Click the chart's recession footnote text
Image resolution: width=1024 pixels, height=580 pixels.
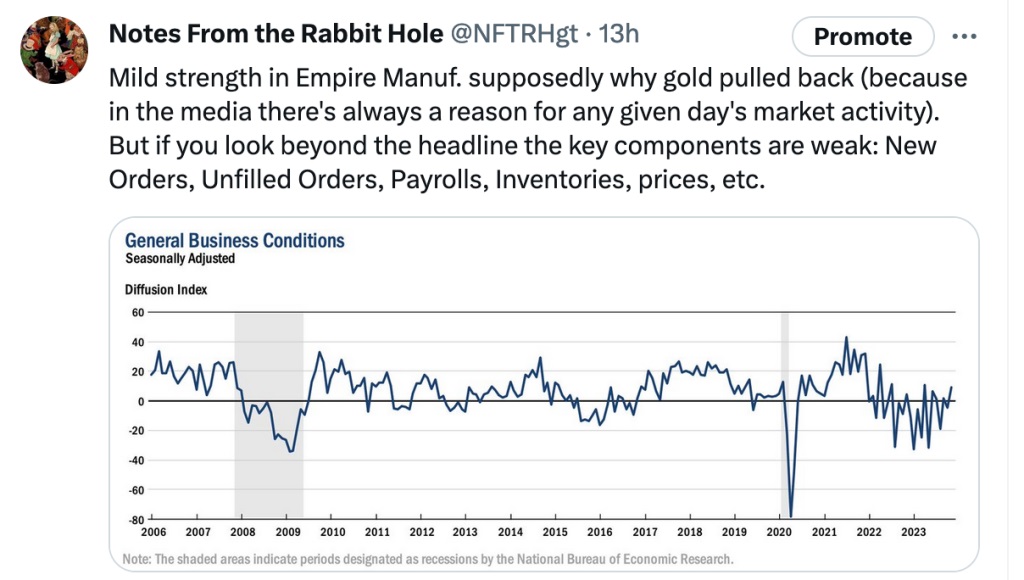[430, 558]
